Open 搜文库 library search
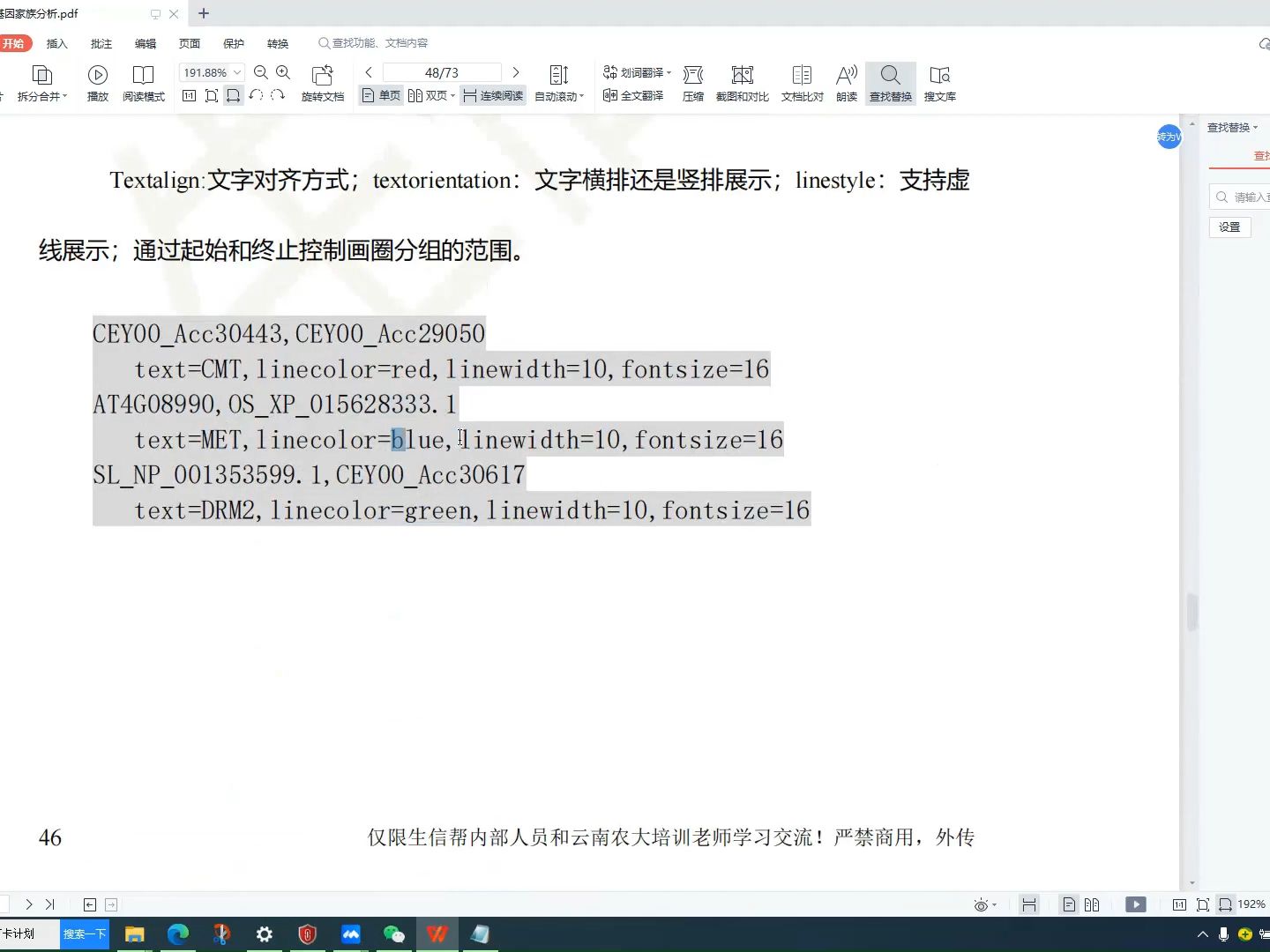Image resolution: width=1270 pixels, height=952 pixels. [940, 84]
